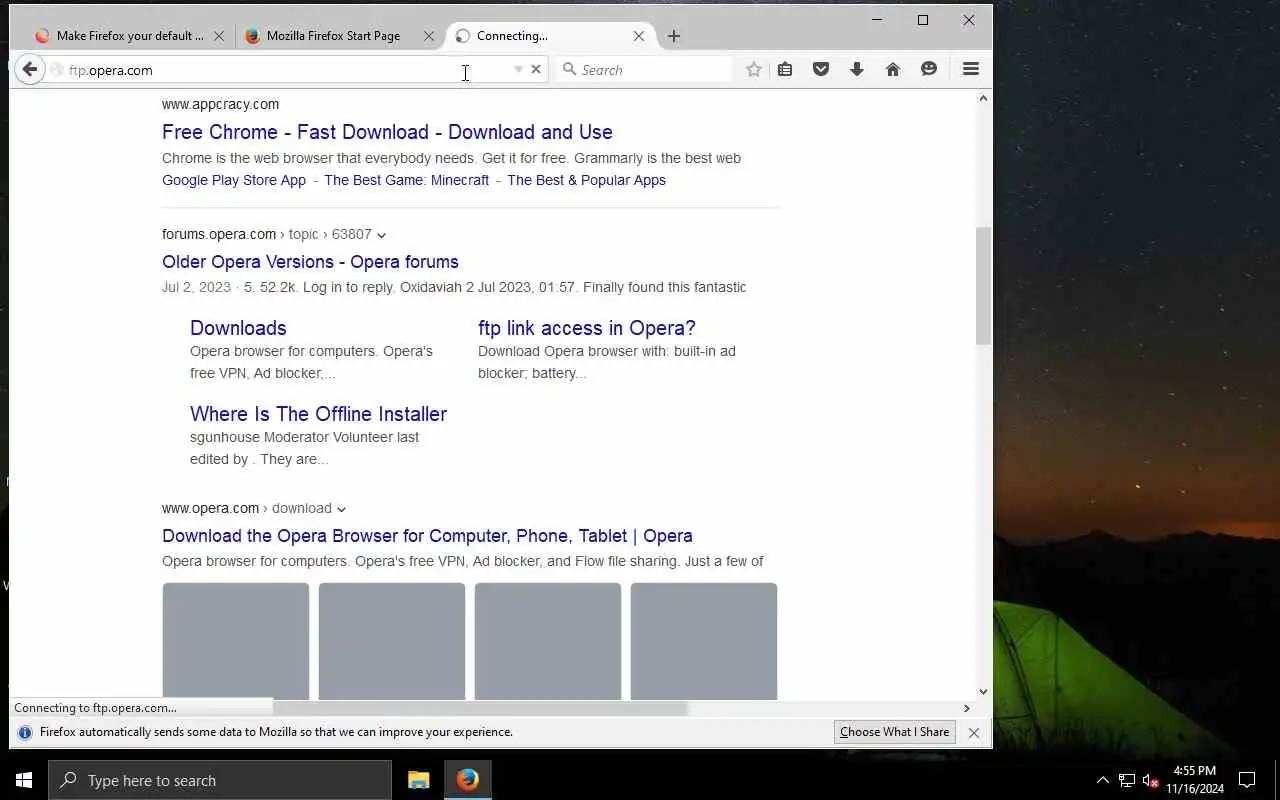Open the Action Center notifications icon
The width and height of the screenshot is (1280, 800).
pyautogui.click(x=1247, y=780)
